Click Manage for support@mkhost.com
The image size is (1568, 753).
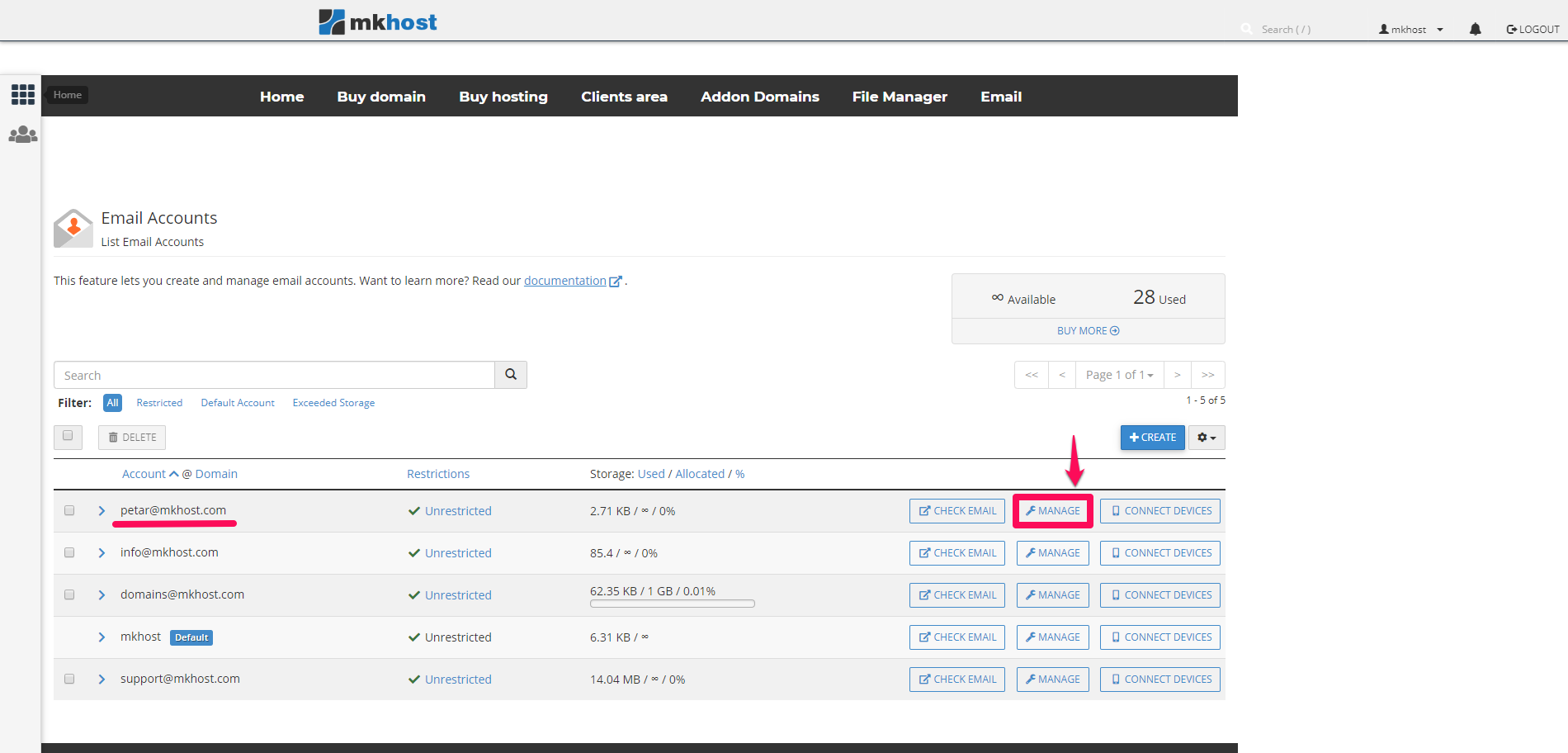pos(1053,680)
